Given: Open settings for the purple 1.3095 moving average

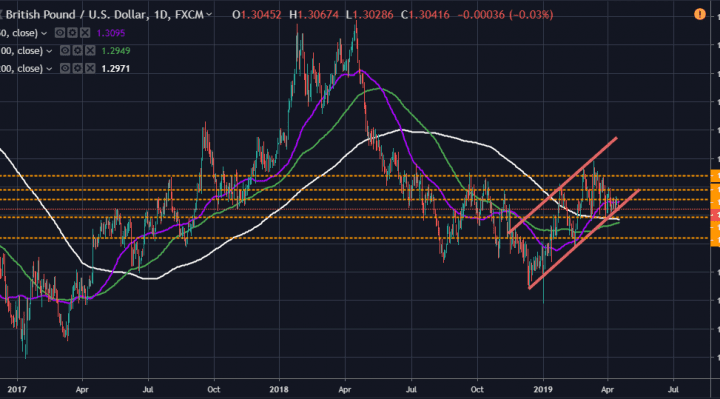Looking at the screenshot, I should [73, 33].
